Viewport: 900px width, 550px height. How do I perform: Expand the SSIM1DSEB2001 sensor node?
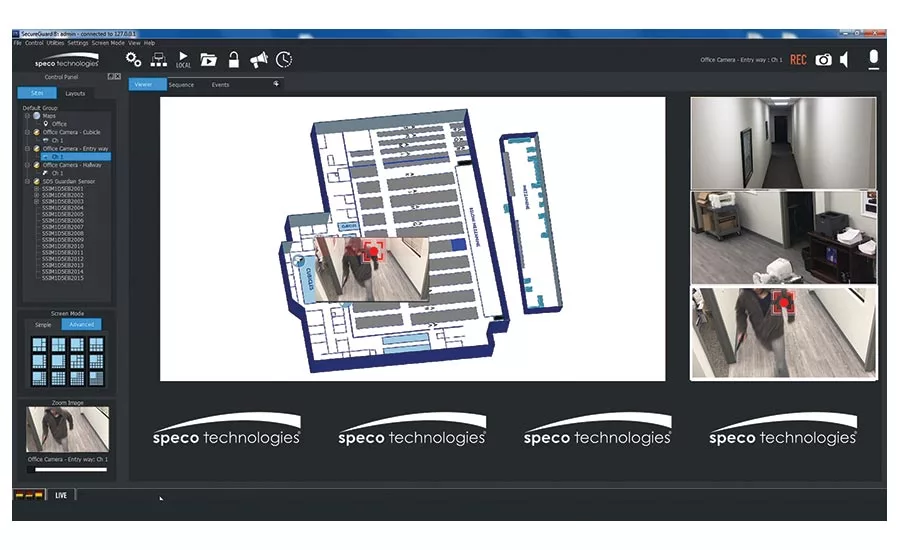[x=37, y=188]
